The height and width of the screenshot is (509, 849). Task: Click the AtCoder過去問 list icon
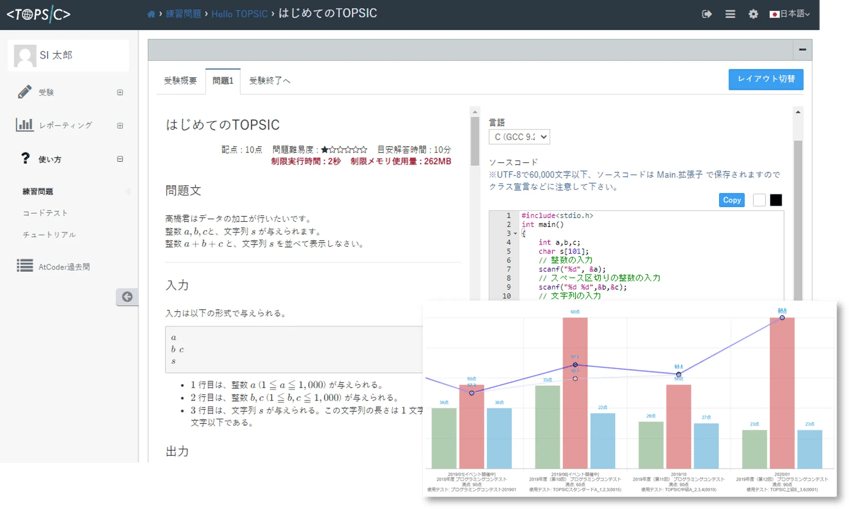(x=25, y=266)
